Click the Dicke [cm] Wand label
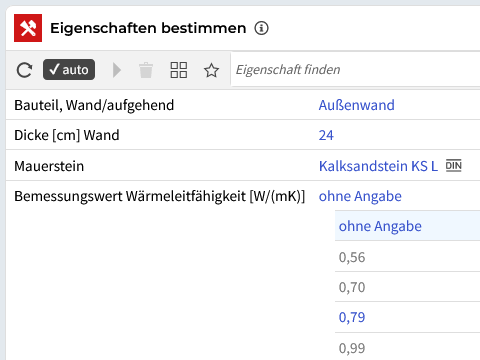 pos(67,135)
